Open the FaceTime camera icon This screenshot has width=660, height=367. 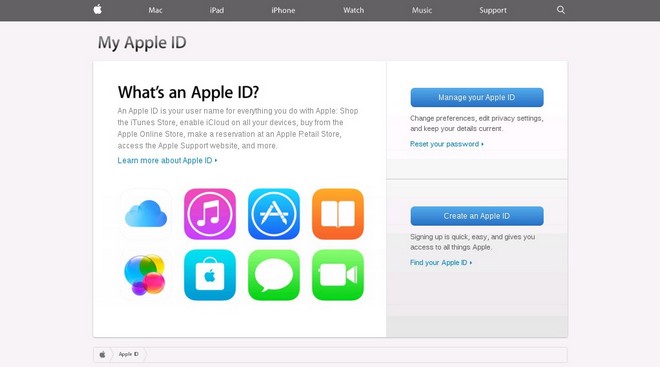click(x=338, y=275)
